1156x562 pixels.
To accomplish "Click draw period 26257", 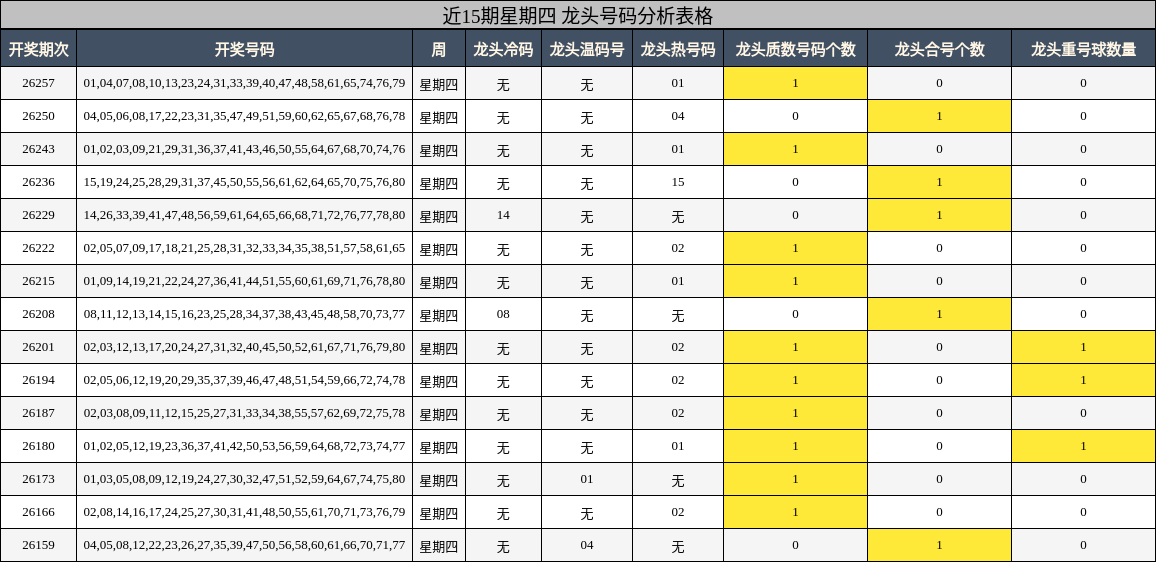I will [38, 83].
